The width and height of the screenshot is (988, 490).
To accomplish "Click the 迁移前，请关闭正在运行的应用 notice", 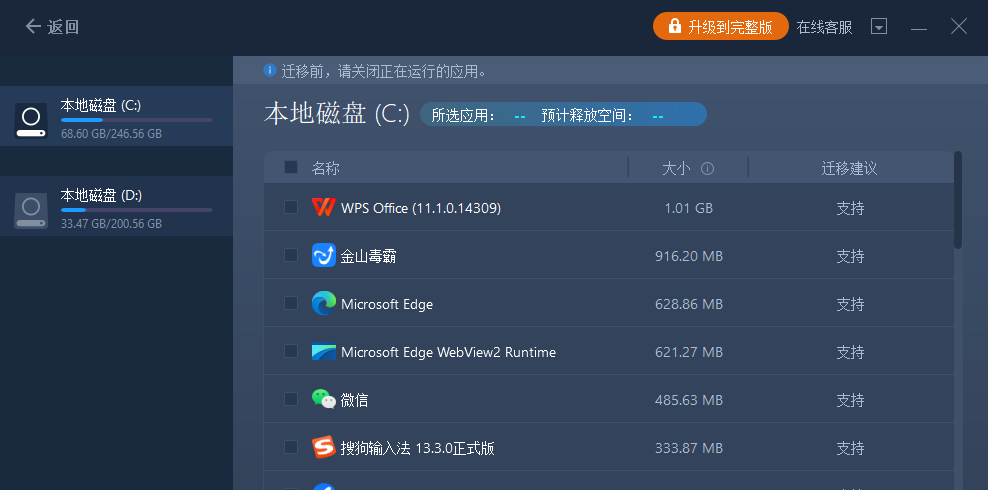I will [x=384, y=71].
